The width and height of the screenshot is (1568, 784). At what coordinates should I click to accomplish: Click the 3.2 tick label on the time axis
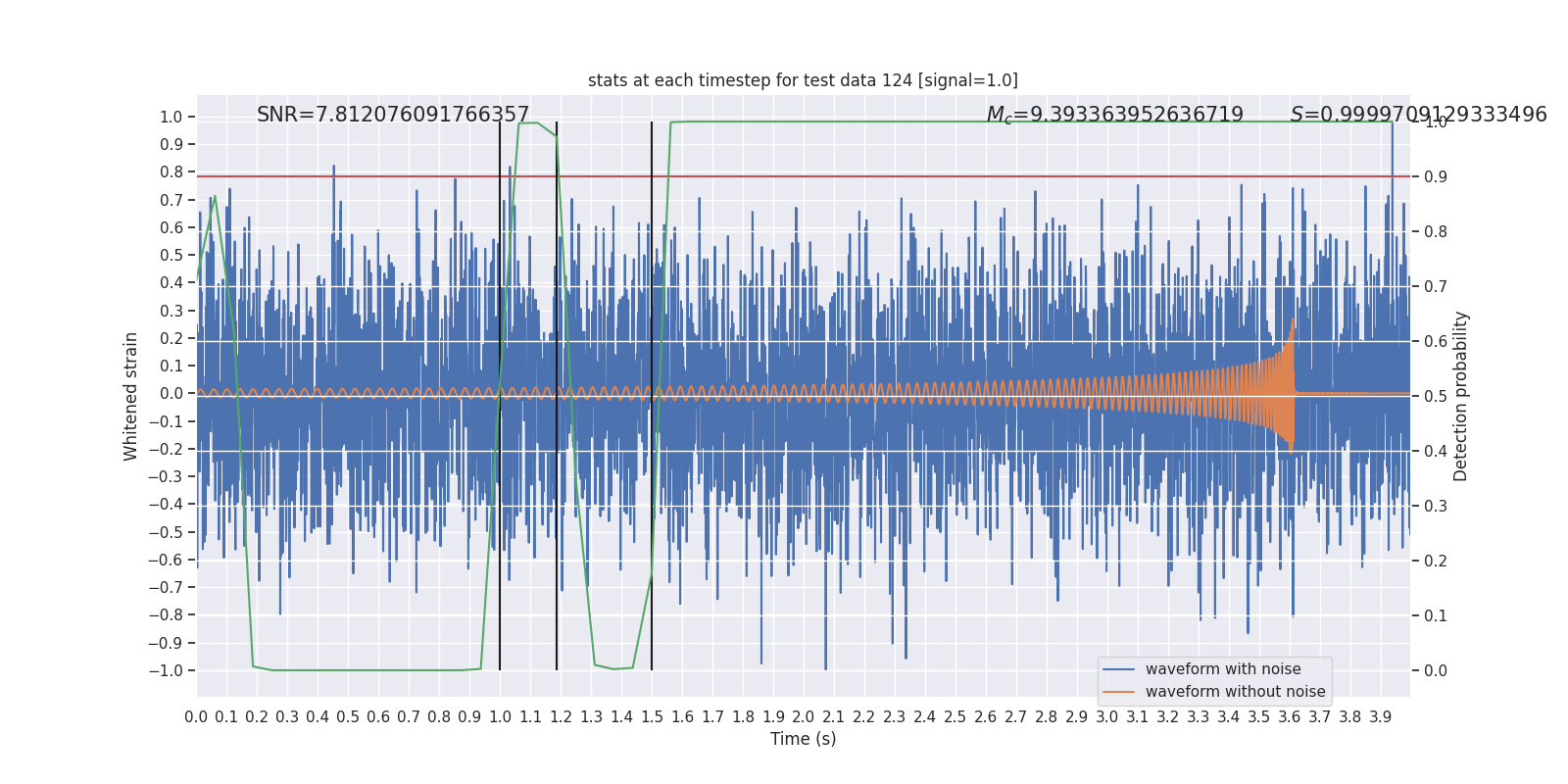coord(1168,717)
